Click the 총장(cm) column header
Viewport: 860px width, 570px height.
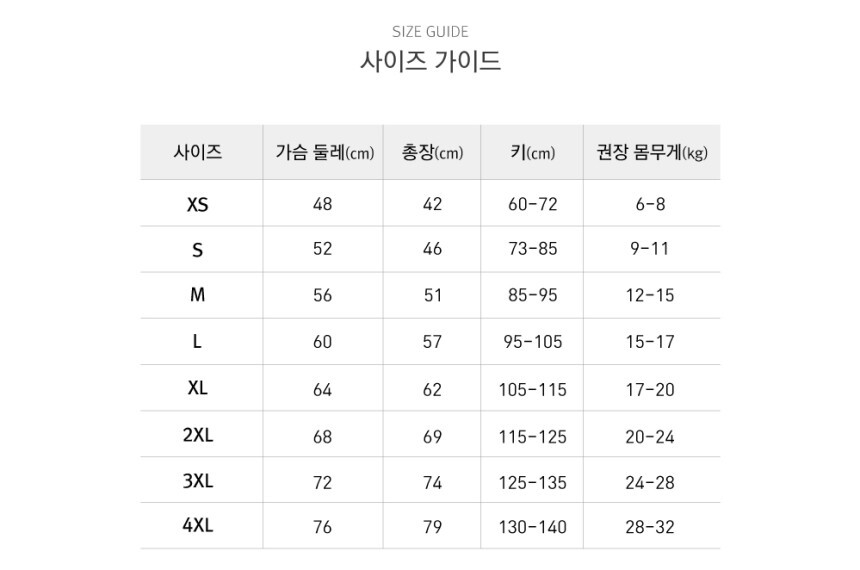432,153
